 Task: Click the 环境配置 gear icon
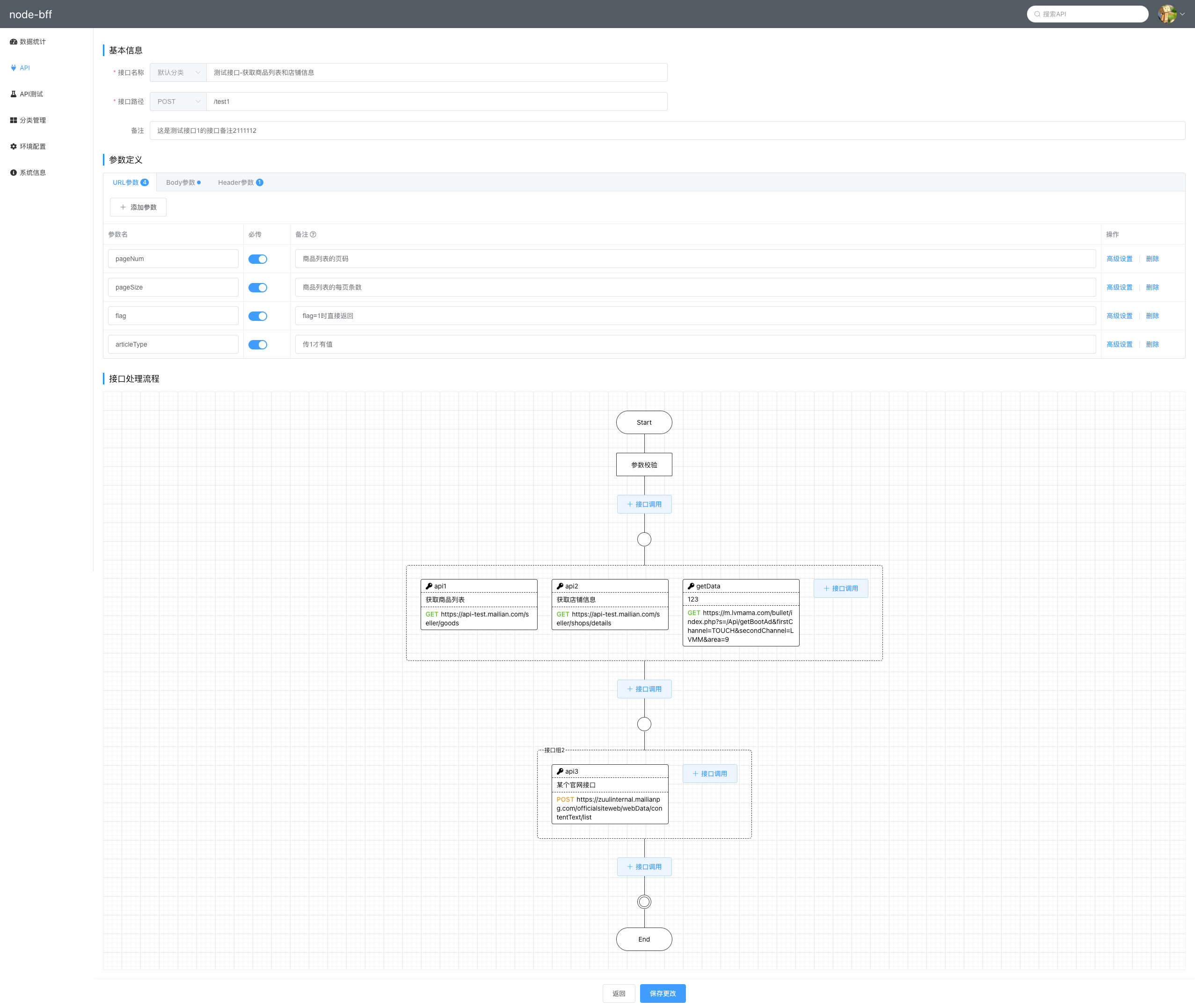click(13, 147)
